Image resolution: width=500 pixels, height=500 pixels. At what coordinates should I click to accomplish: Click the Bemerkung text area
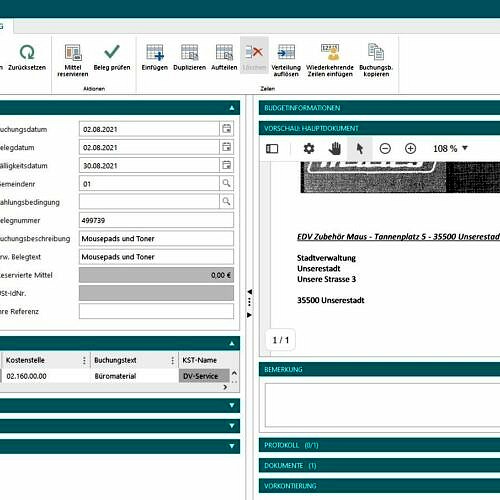(382, 405)
